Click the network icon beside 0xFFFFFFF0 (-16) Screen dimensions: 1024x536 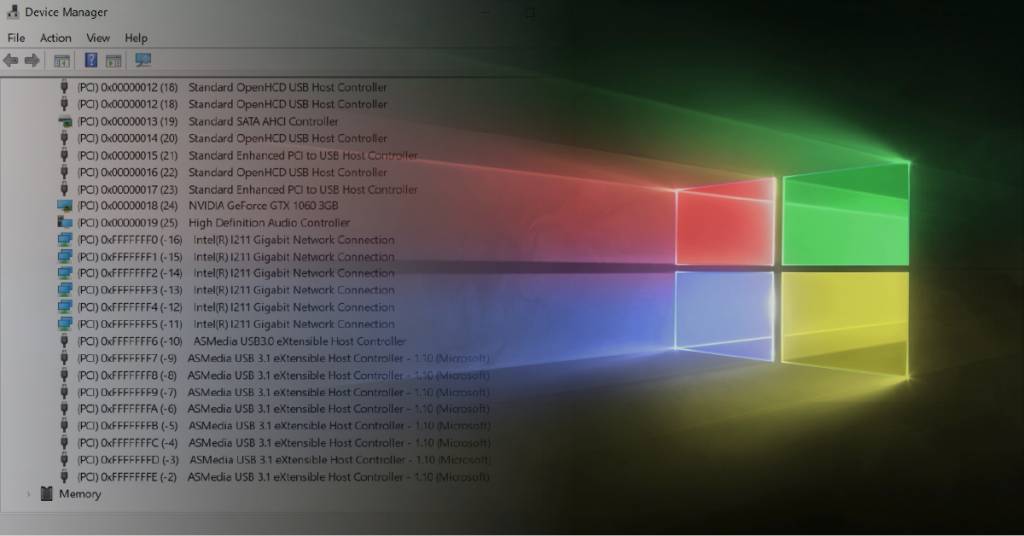[x=65, y=240]
